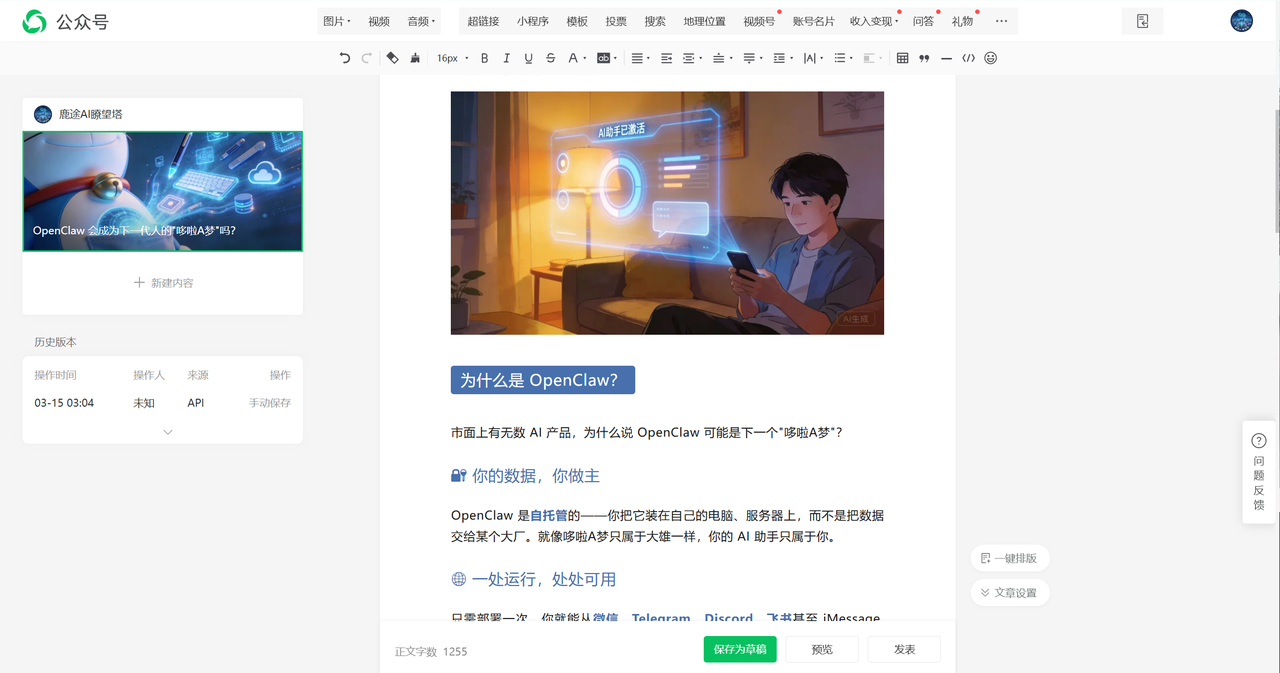Screen dimensions: 1280x673
Task: Click the 小程序 menu item
Action: 533,21
